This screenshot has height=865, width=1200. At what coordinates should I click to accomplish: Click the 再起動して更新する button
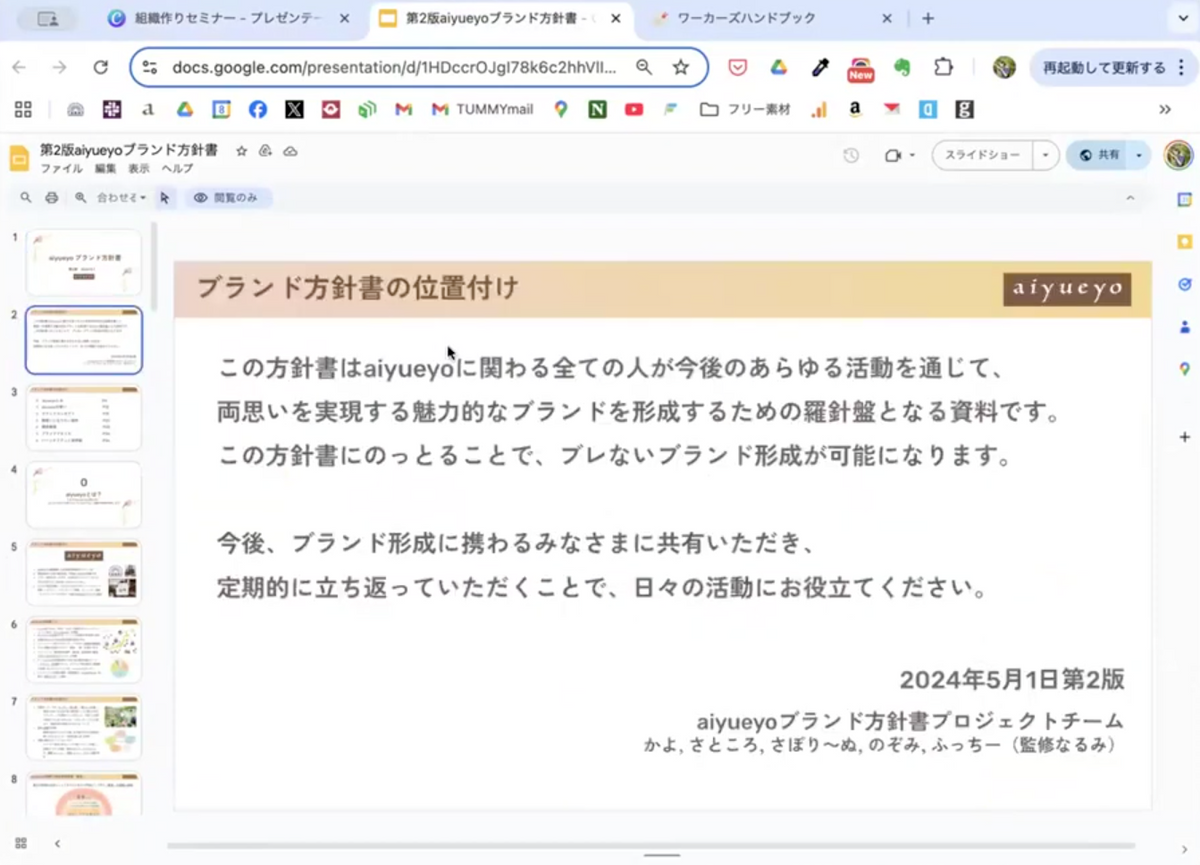point(1103,68)
